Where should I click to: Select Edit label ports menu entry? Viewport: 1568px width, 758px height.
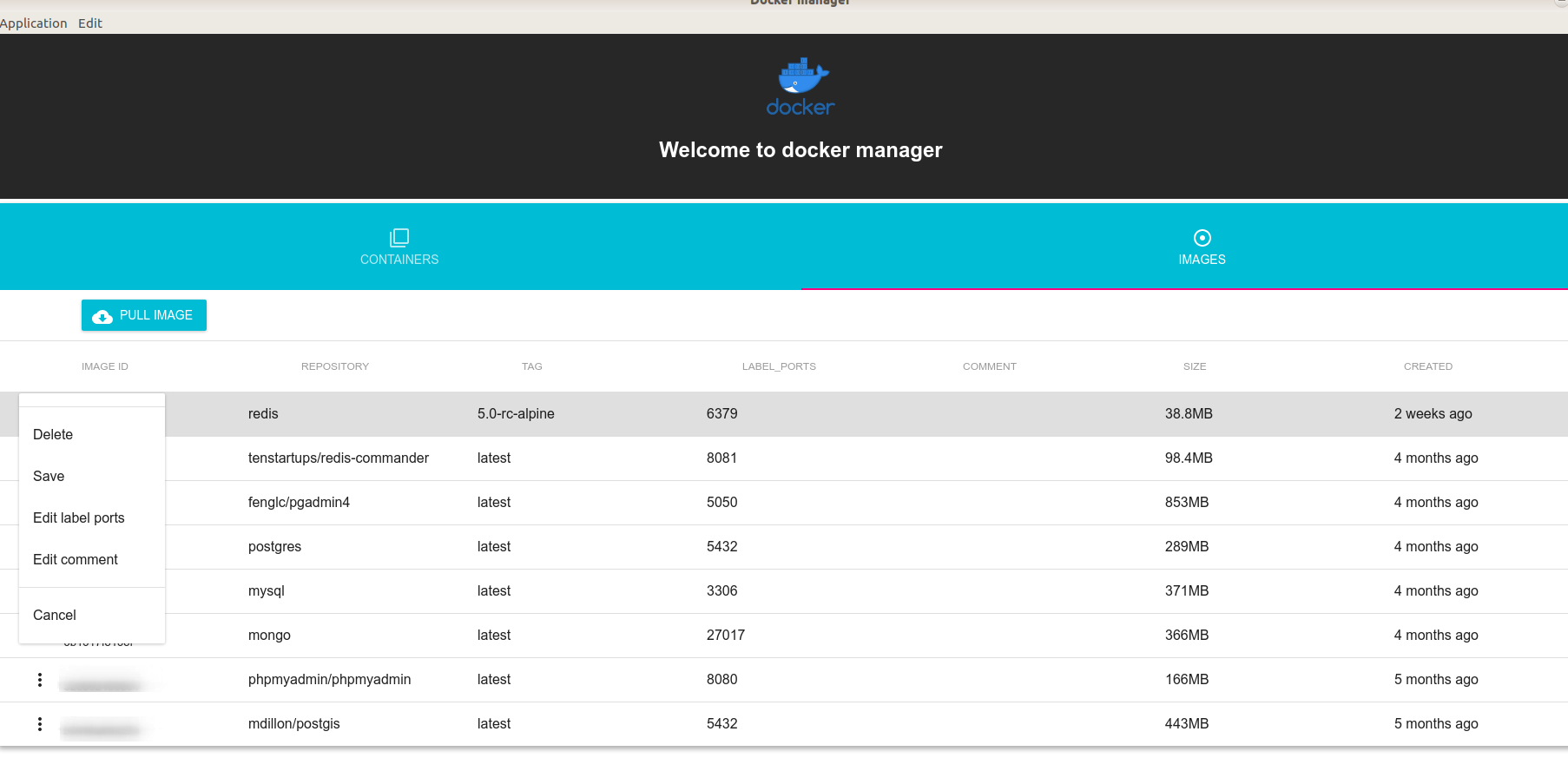coord(92,518)
